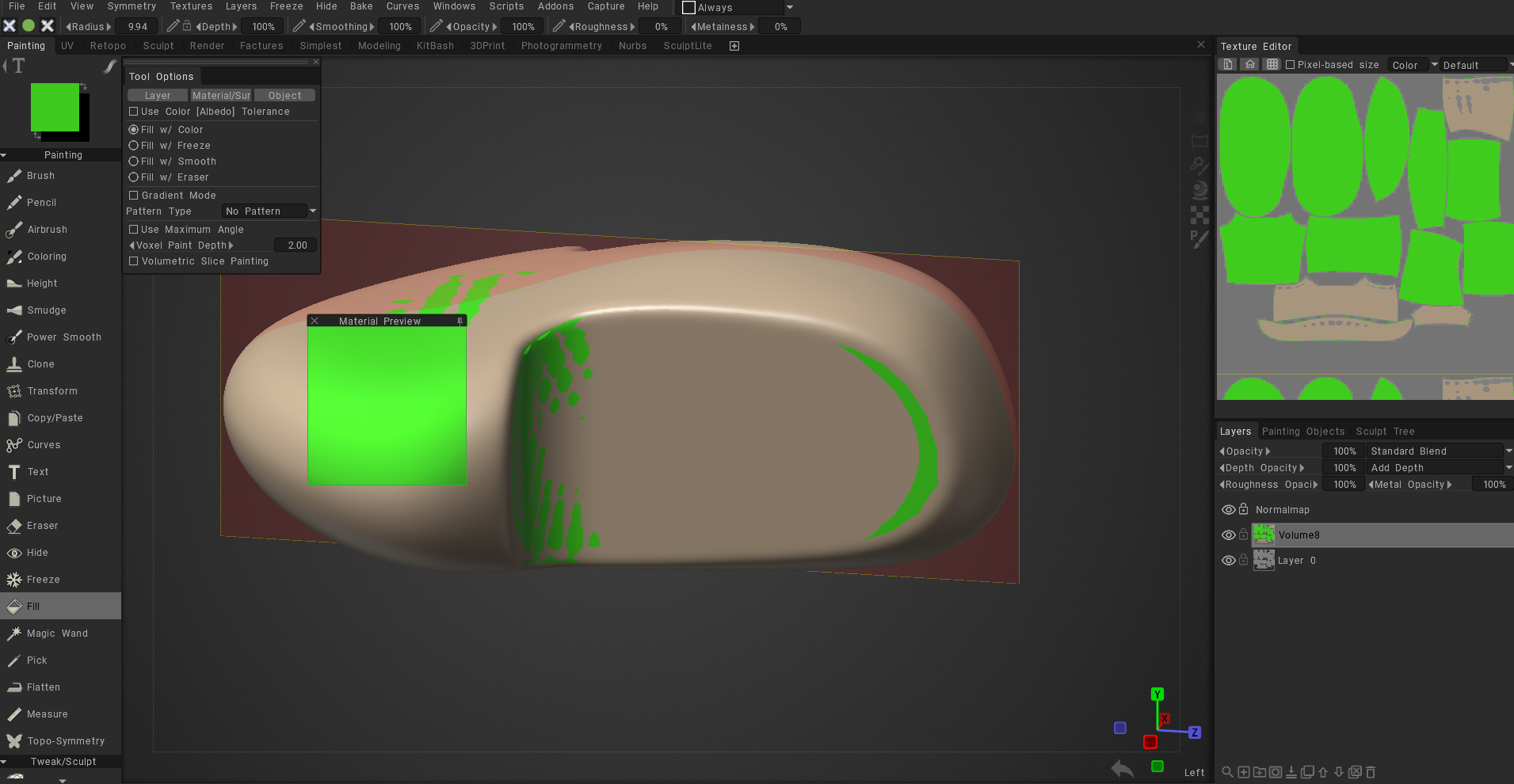Activate the Clone tool

[40, 364]
